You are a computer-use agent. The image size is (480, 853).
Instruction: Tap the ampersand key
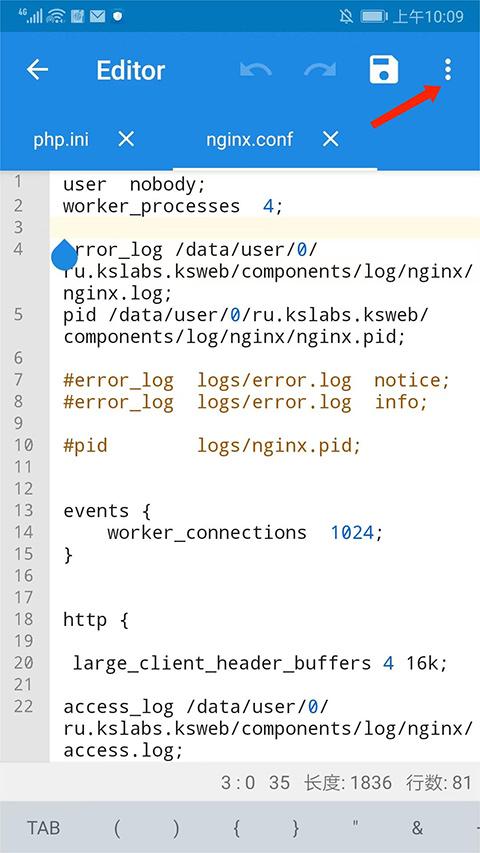pos(417,828)
